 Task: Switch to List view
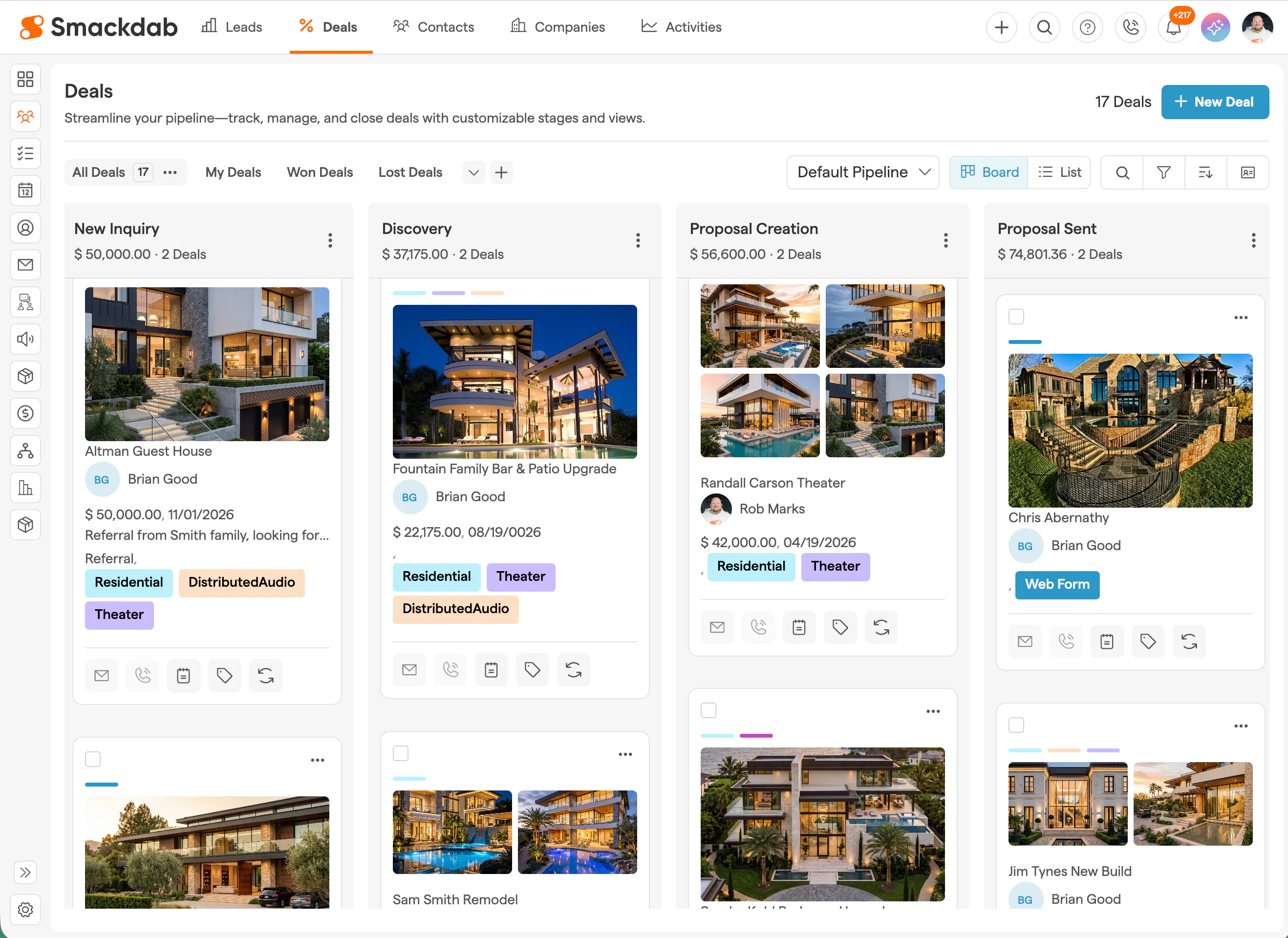1058,172
